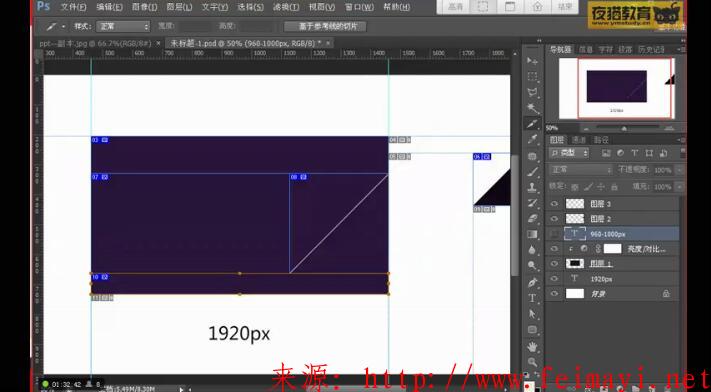Click the navigator zoom slider
Viewport: 711px width, 392px height.
[624, 128]
